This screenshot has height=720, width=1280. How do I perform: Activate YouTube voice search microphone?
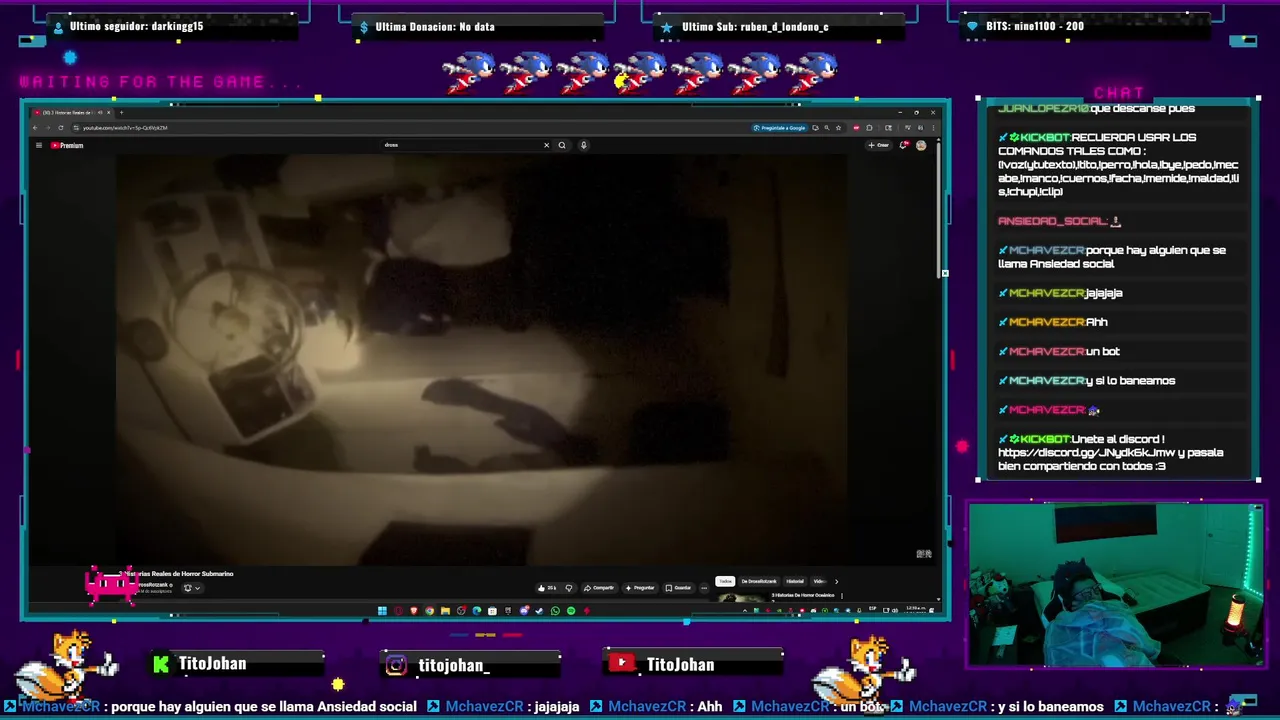pyautogui.click(x=583, y=145)
